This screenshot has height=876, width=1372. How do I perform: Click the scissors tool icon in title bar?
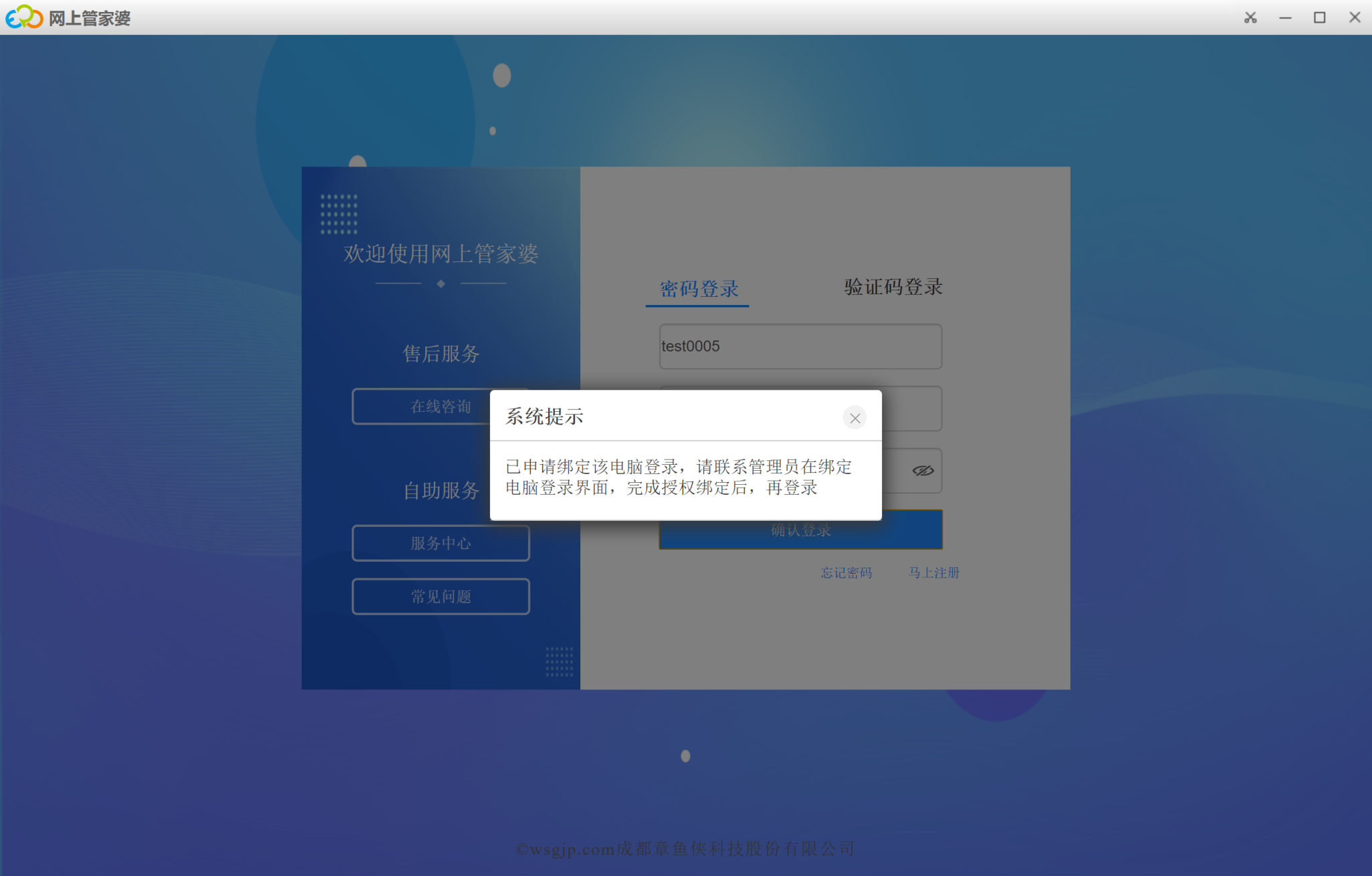tap(1250, 17)
